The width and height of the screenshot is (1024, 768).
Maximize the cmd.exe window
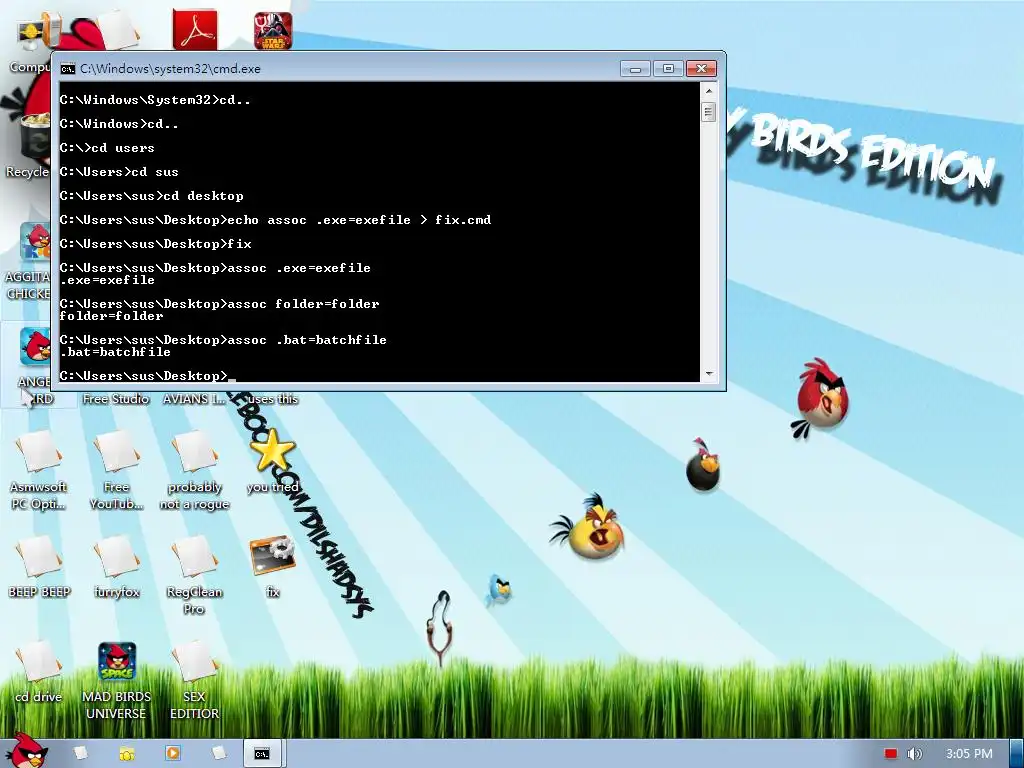coord(668,69)
